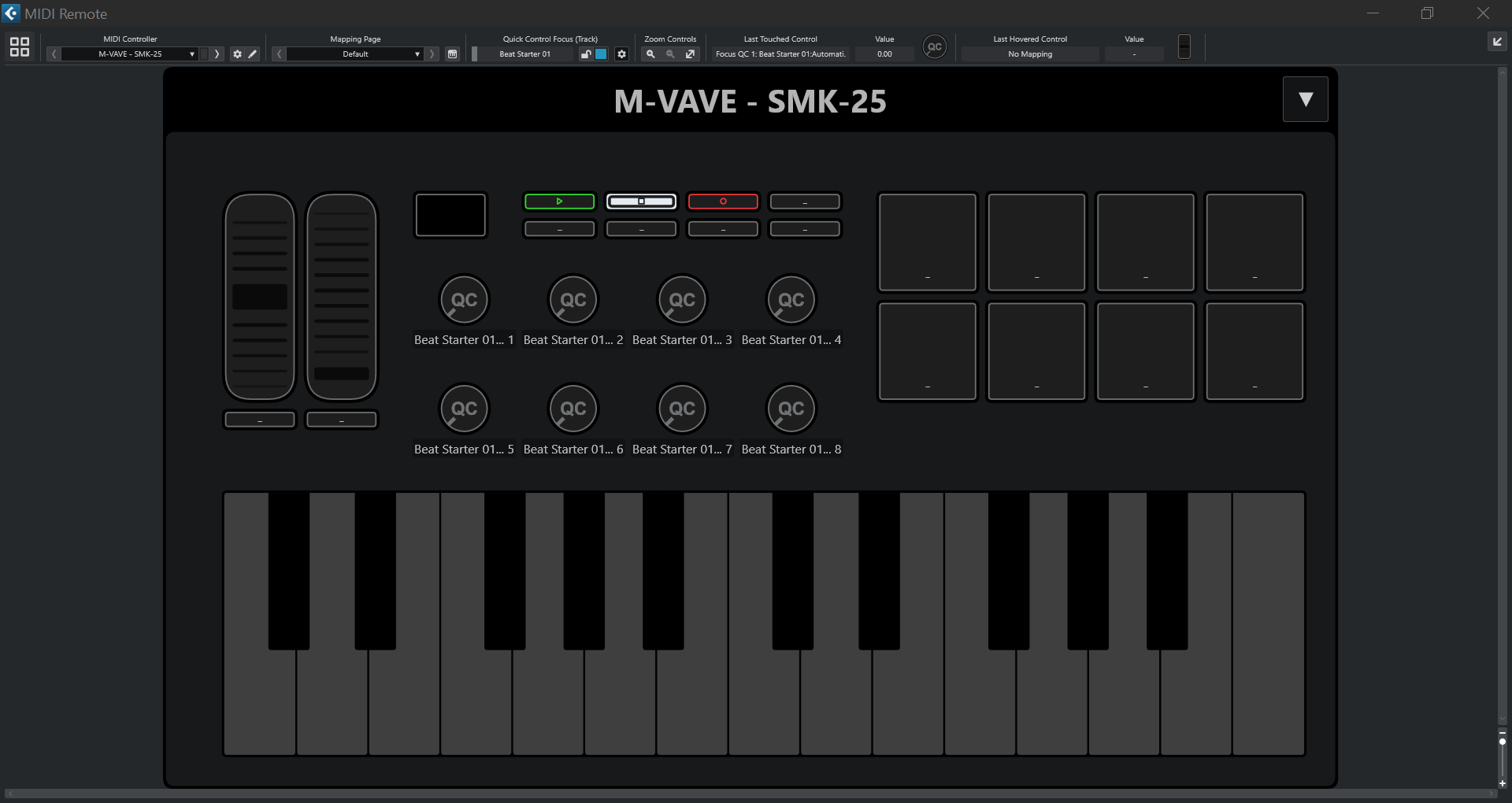Click QC knob Beat Starter 01... 2
The width and height of the screenshot is (1512, 803).
[573, 300]
